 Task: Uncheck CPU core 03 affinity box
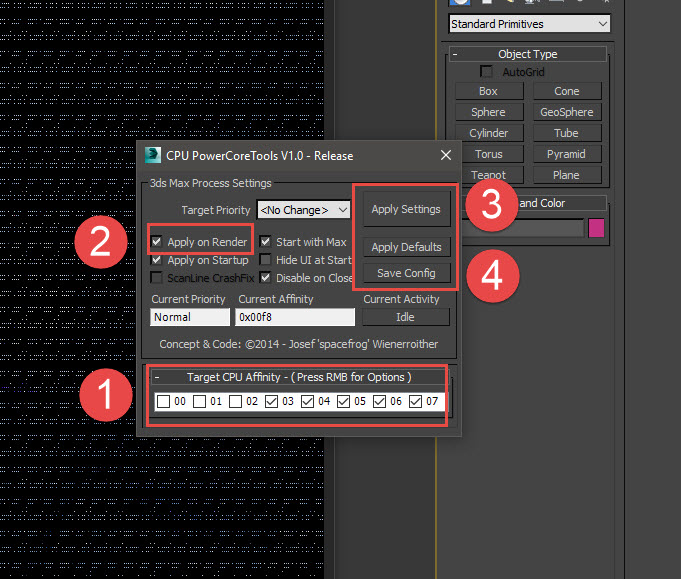(271, 401)
